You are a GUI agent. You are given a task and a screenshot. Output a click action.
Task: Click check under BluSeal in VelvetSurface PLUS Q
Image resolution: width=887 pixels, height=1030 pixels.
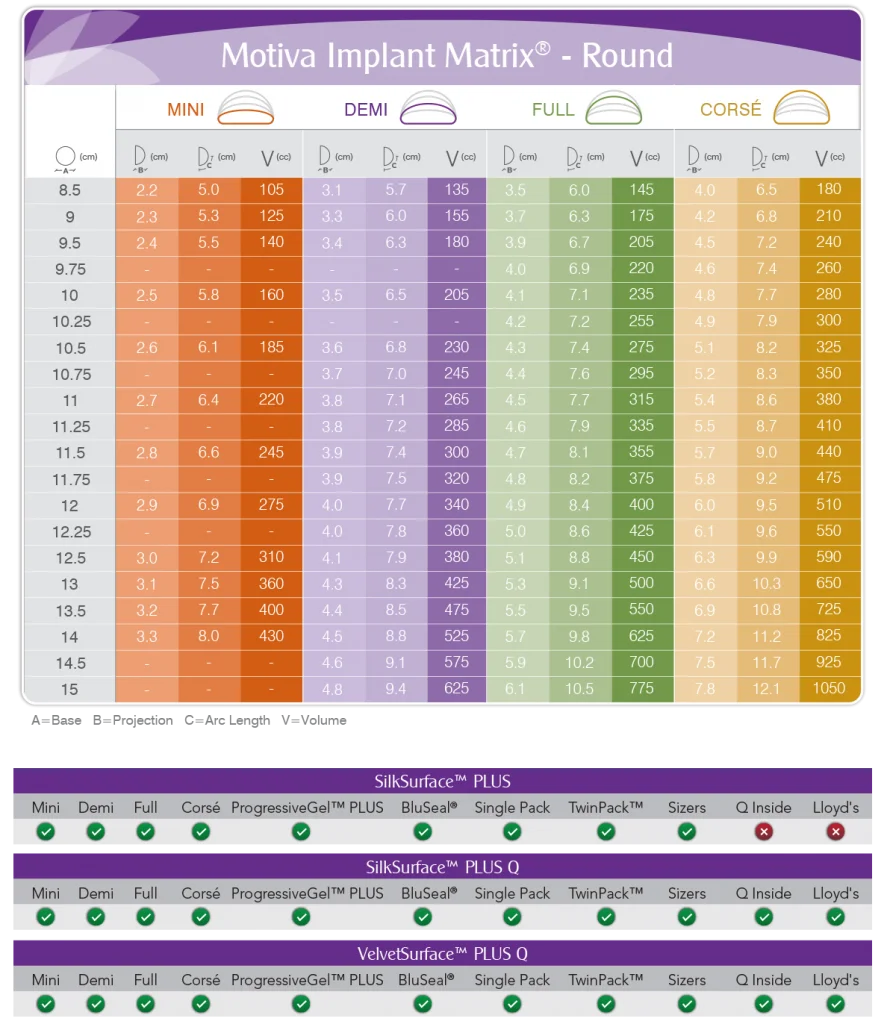point(423,1004)
